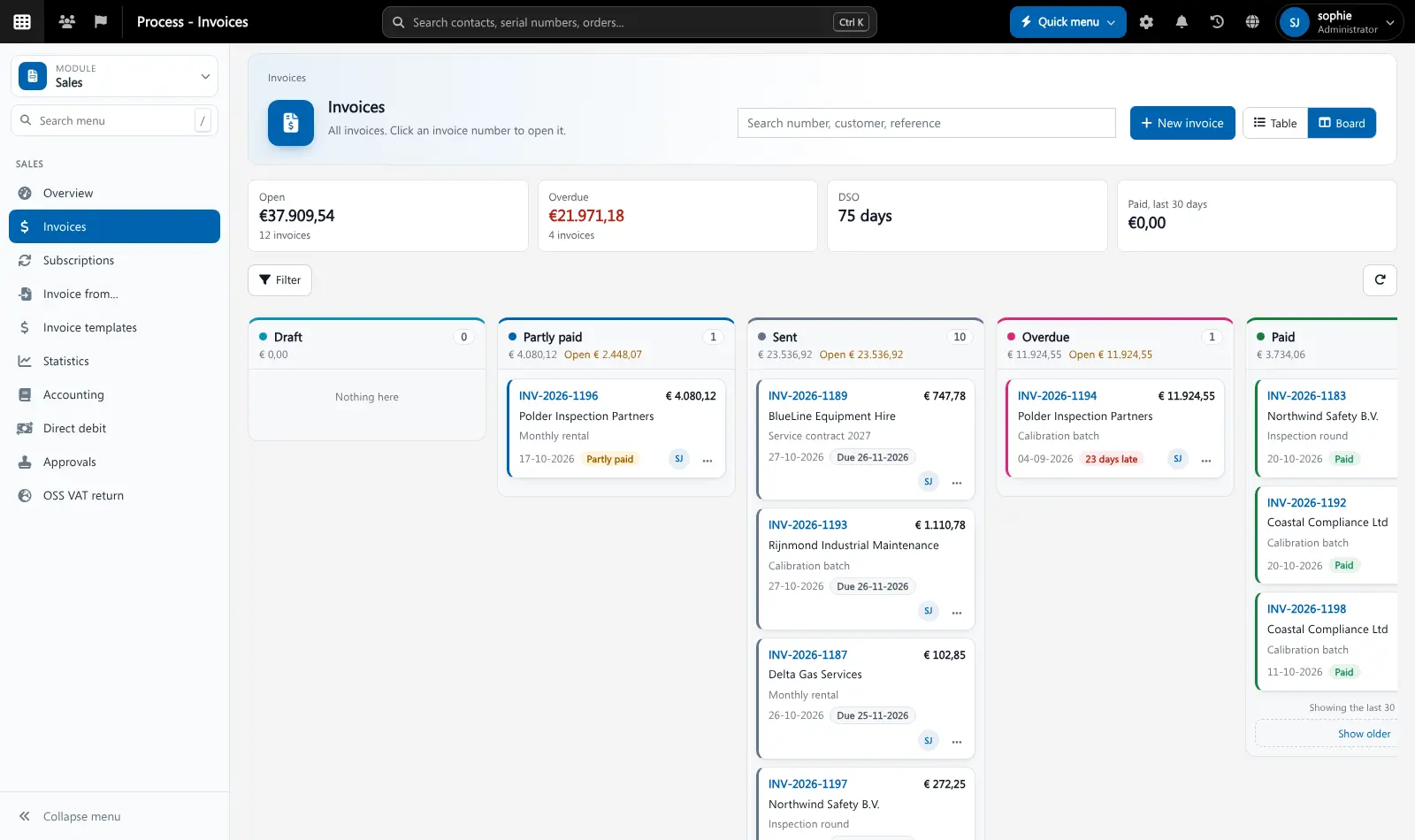The width and height of the screenshot is (1415, 840).
Task: Open the history clock icon
Action: [x=1217, y=22]
